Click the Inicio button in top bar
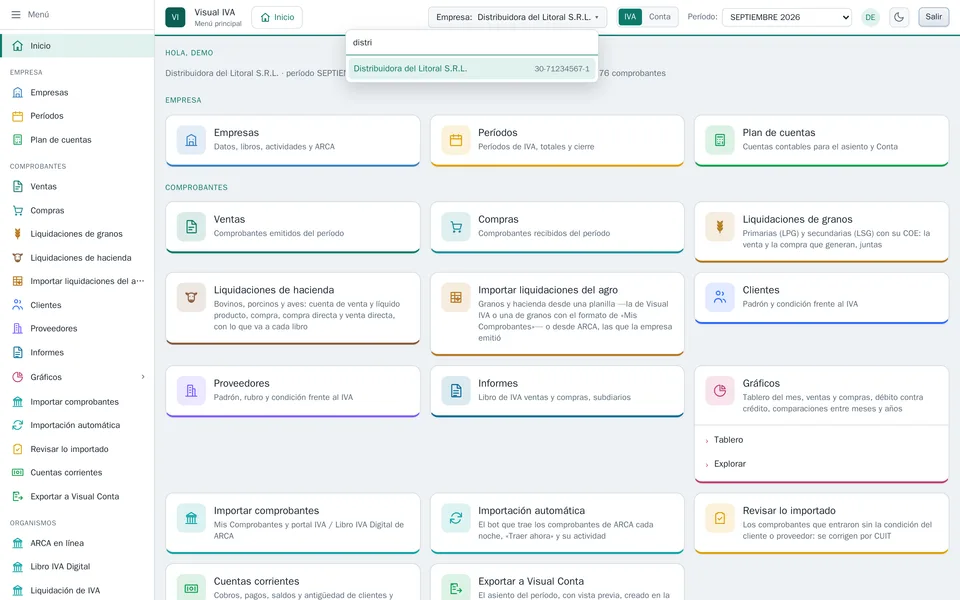This screenshot has height=600, width=960. pos(277,17)
